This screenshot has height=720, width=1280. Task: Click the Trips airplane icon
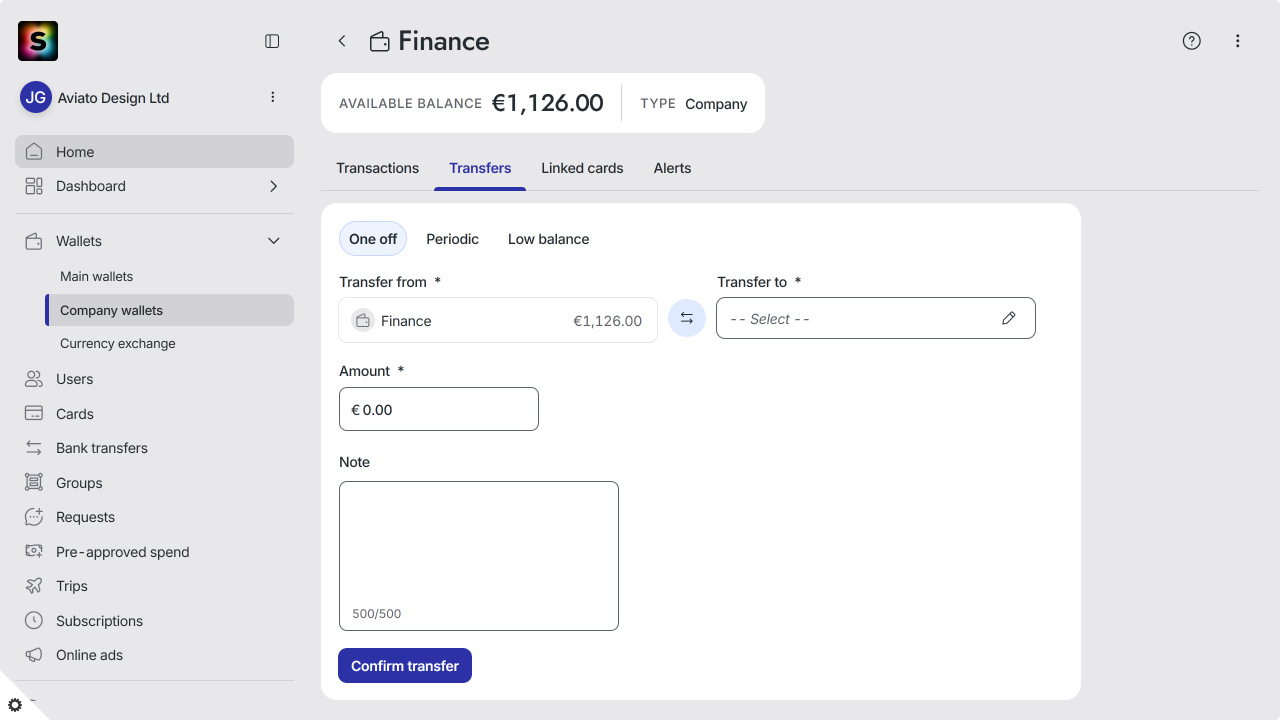[x=34, y=586]
